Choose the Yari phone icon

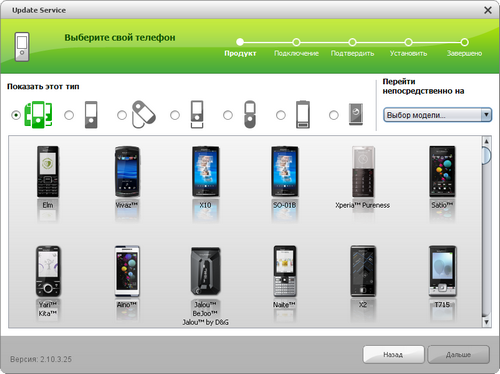tap(48, 271)
